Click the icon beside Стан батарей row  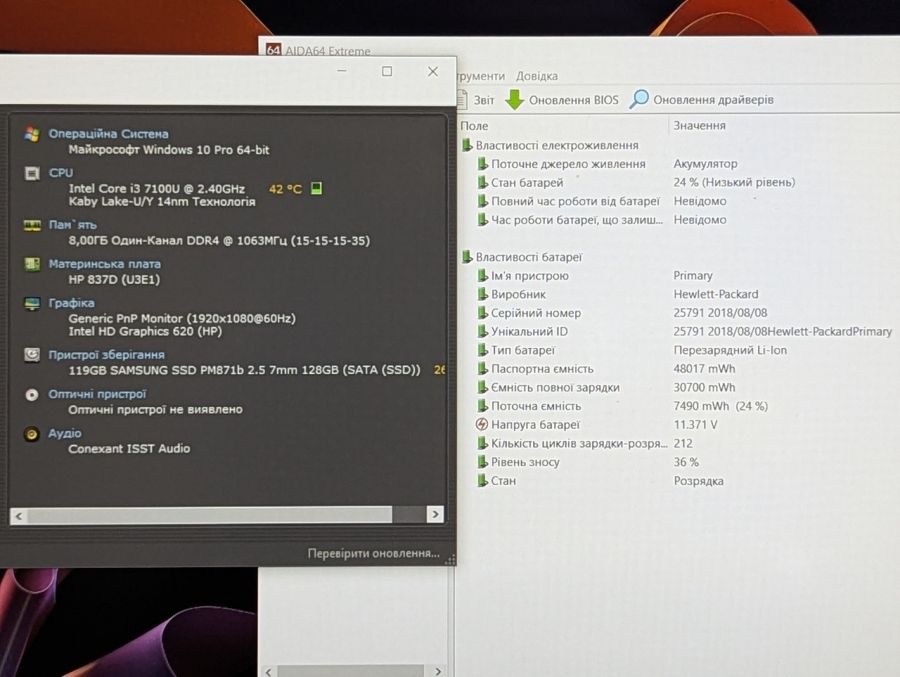coord(483,183)
